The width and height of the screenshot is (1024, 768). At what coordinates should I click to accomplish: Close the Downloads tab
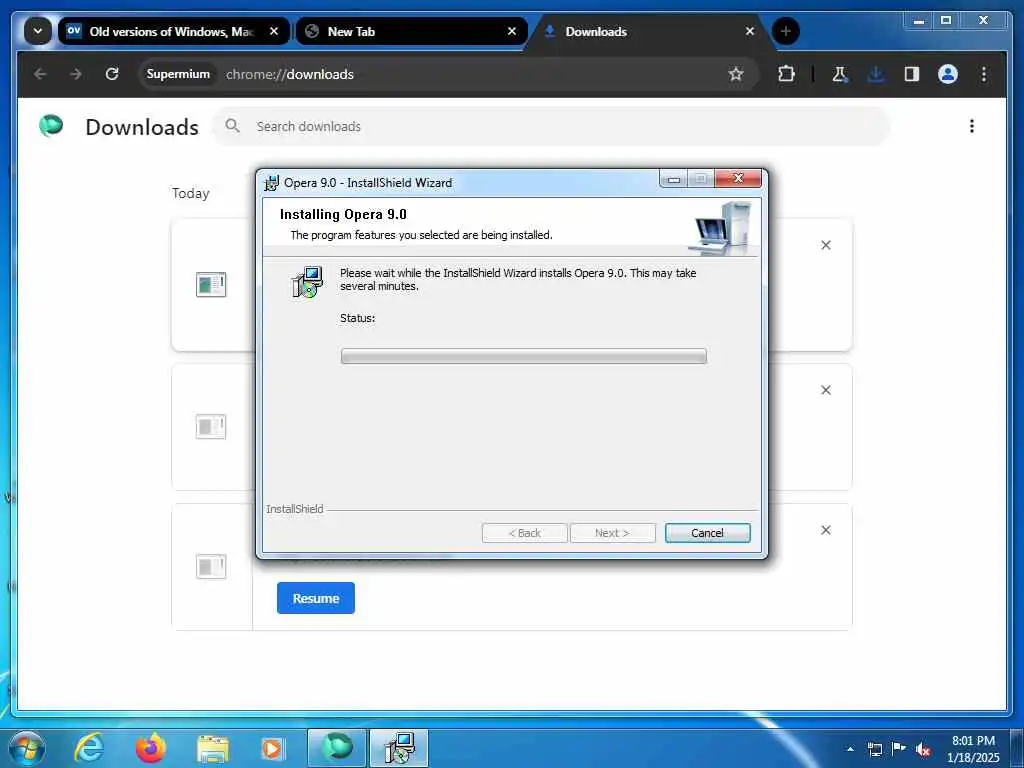tap(750, 31)
